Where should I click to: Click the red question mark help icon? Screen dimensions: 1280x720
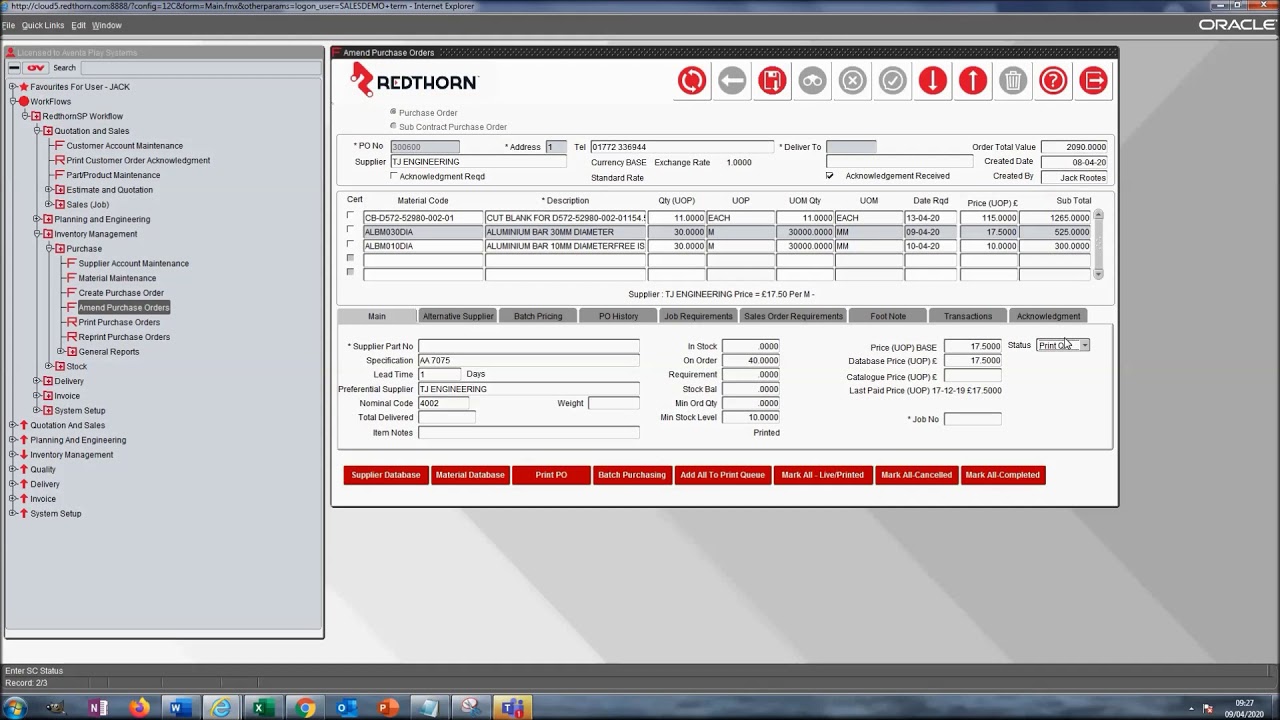tap(1053, 81)
